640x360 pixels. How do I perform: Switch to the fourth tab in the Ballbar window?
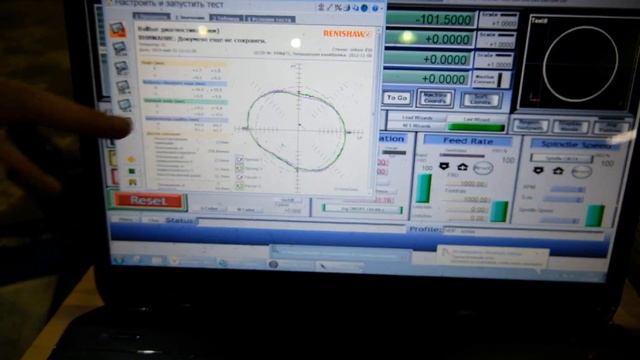tap(270, 19)
